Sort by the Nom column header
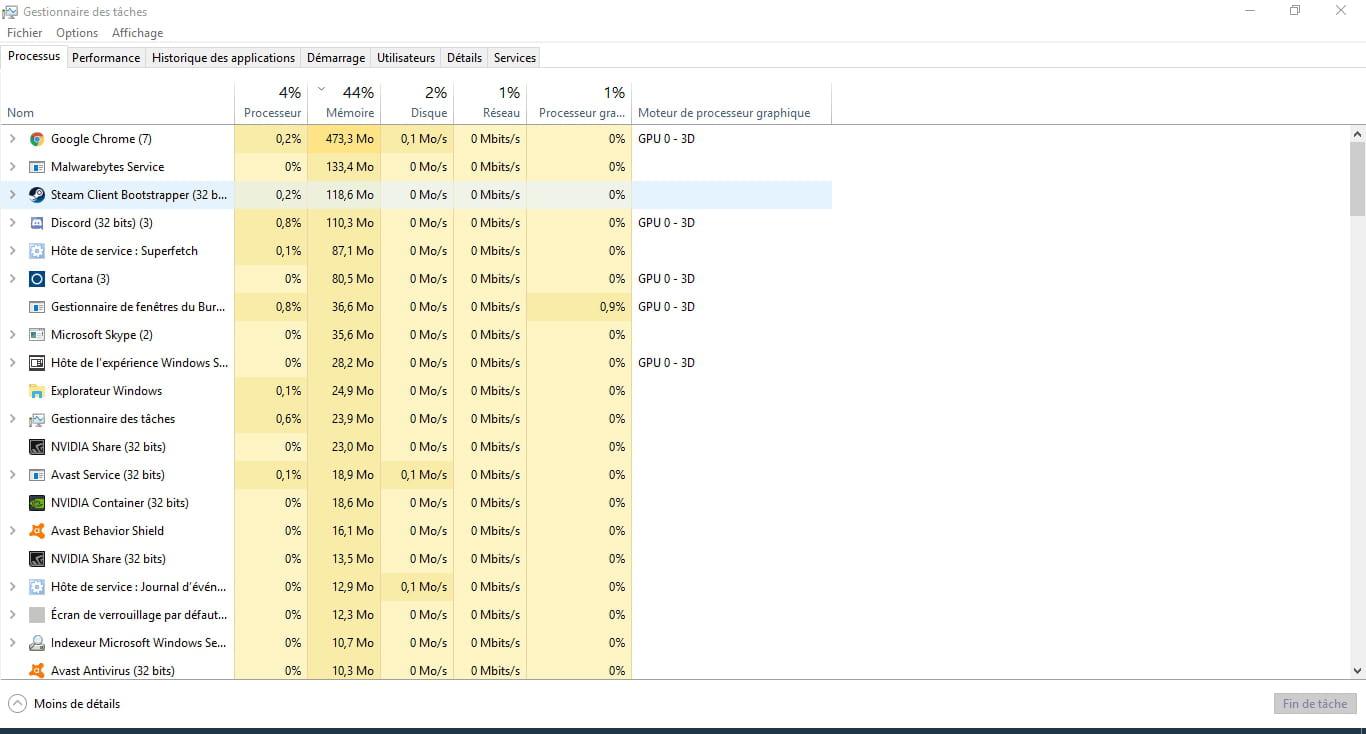This screenshot has width=1366, height=734. (118, 103)
